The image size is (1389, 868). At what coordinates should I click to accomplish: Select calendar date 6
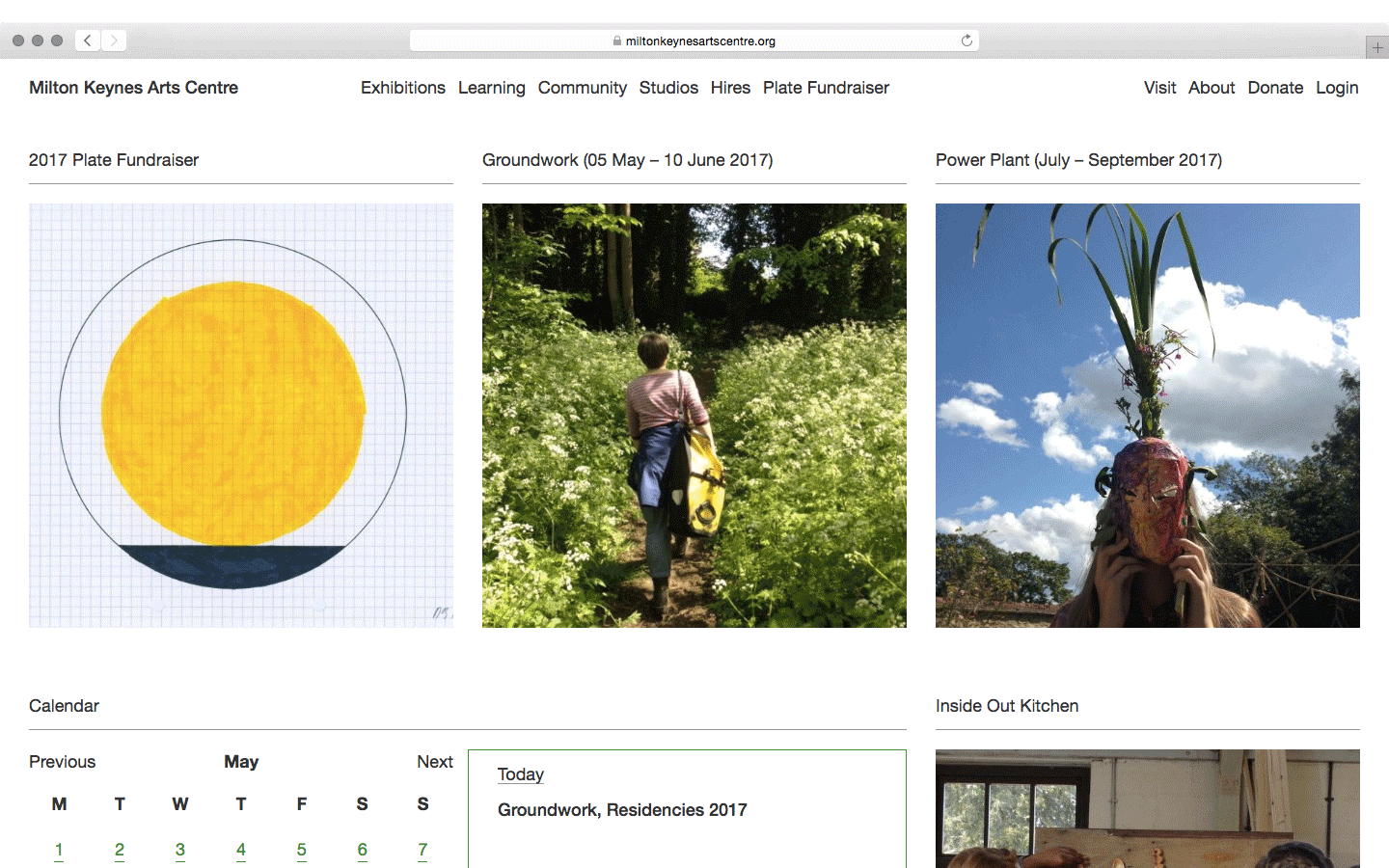click(363, 850)
